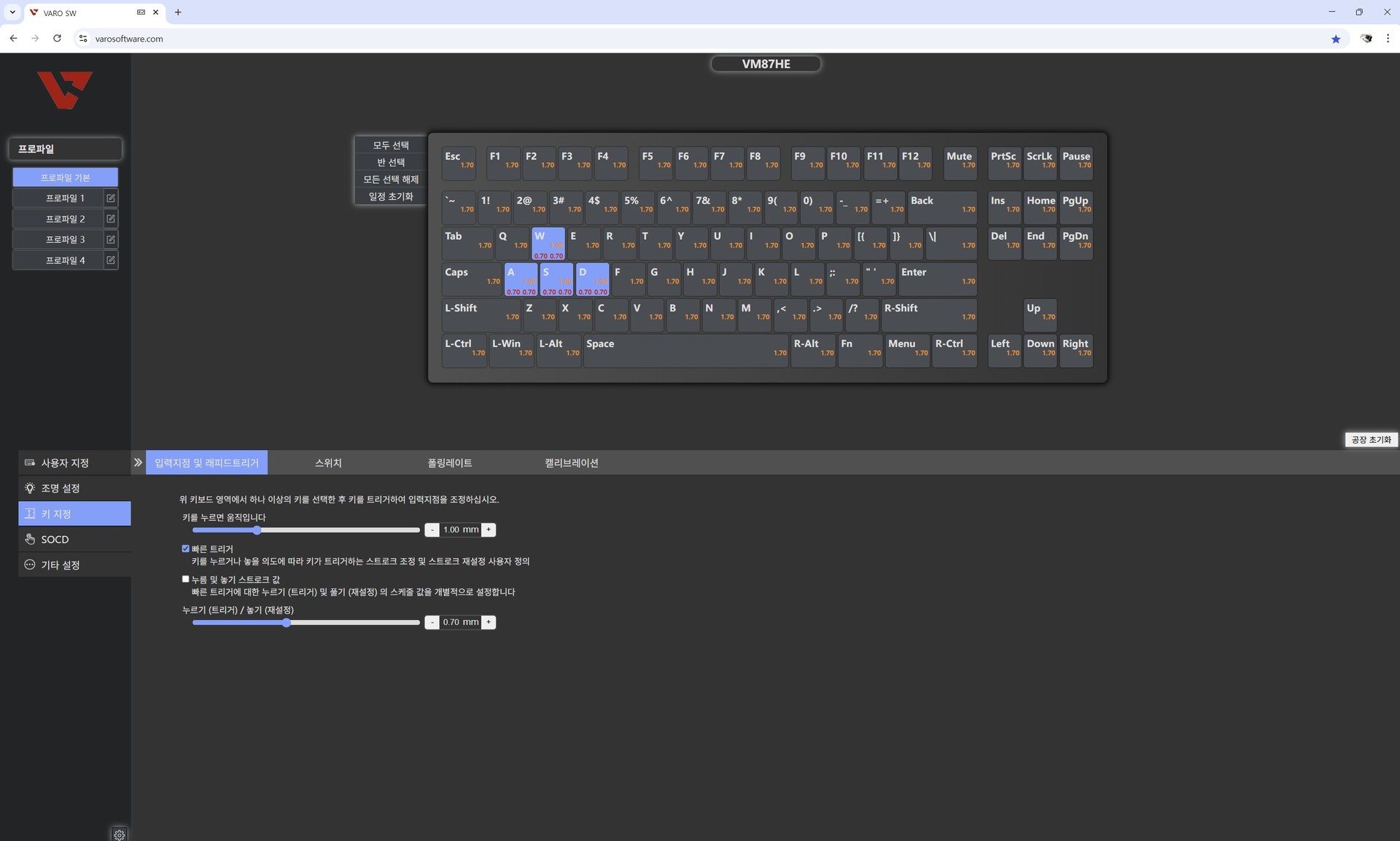
Task: Collapse panel with double chevron arrow
Action: [138, 462]
